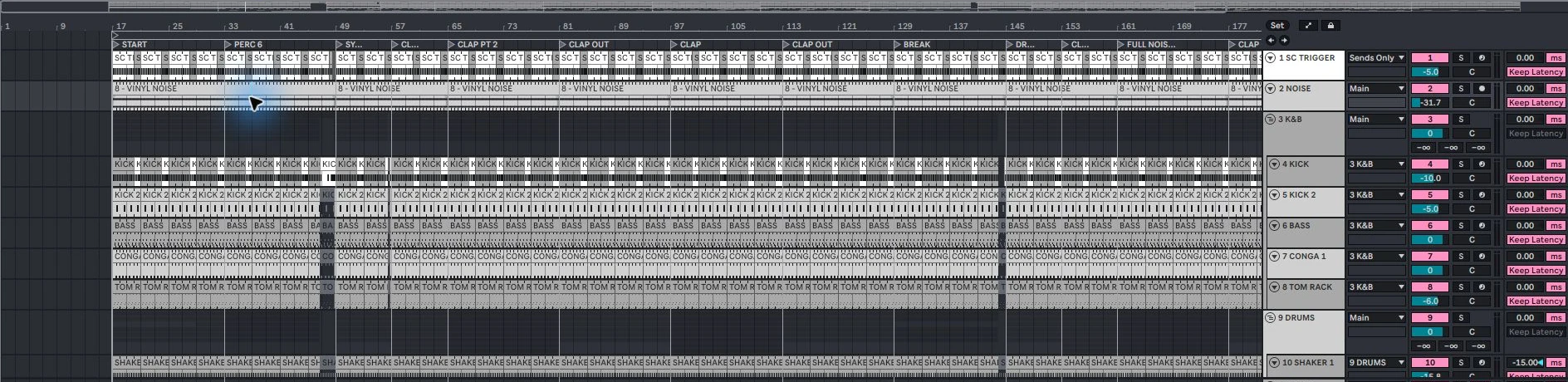1568x382 pixels.
Task: Solo the 3 K&B group track
Action: point(1461,120)
